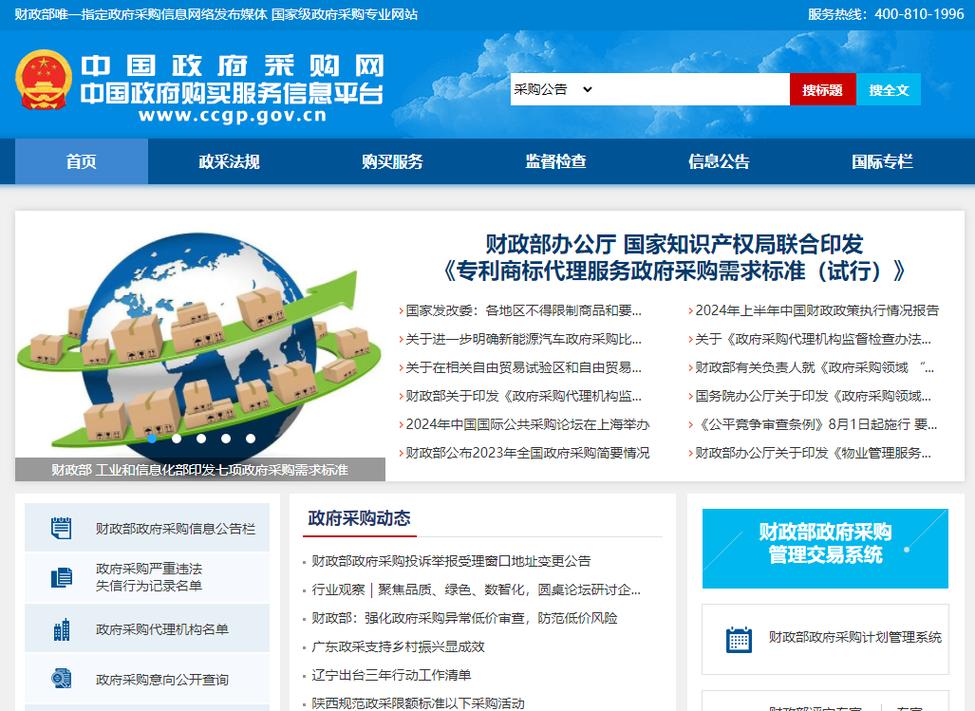Open 财政部有关负责人就《政府采购领域 link

tap(815, 368)
